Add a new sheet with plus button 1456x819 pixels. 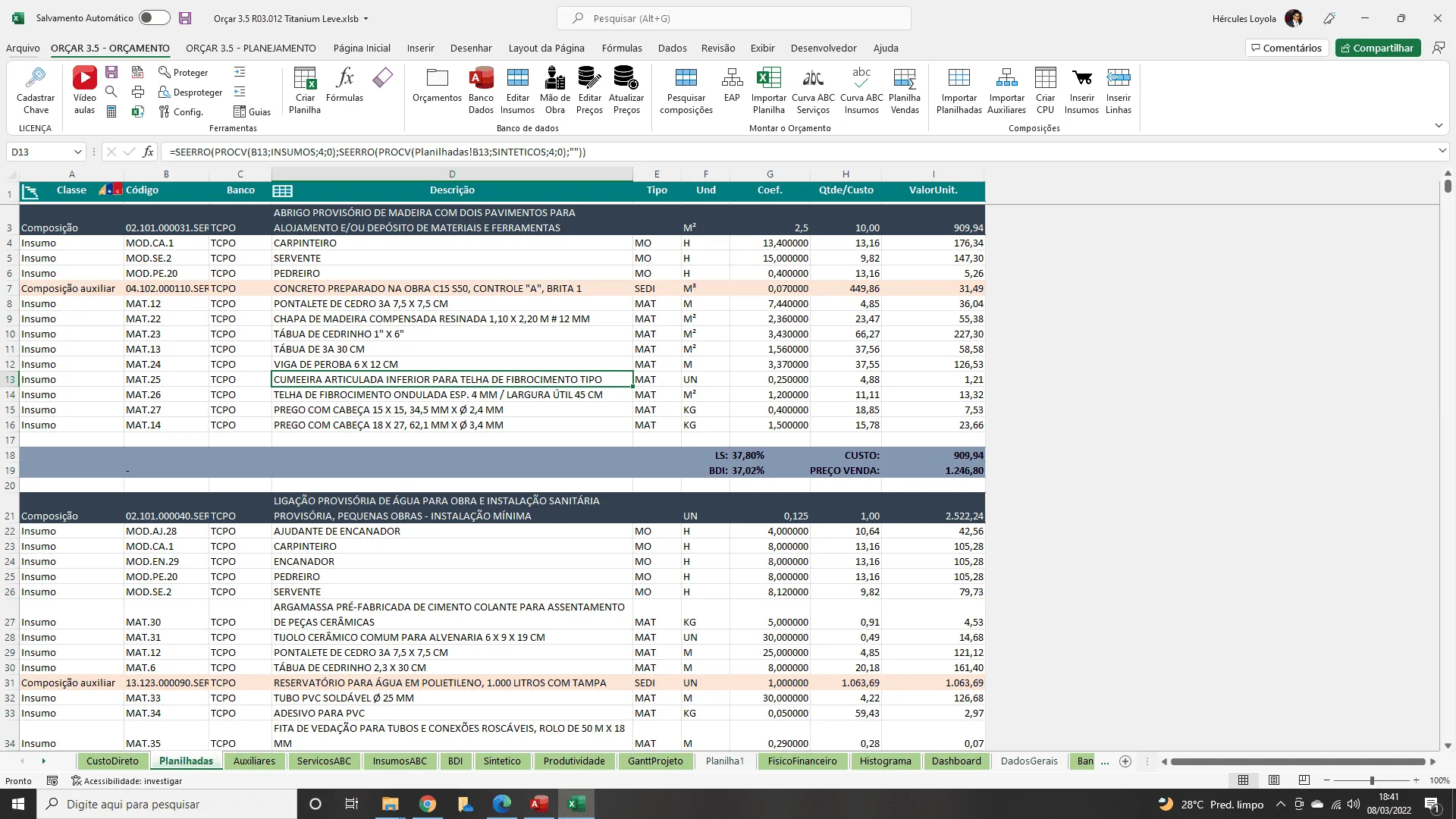point(1125,761)
